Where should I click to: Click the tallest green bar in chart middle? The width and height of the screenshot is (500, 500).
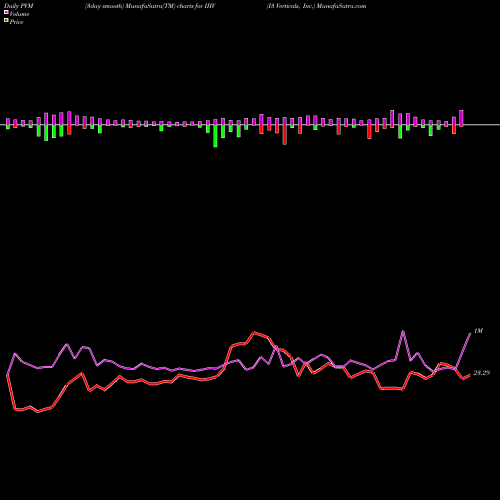click(x=215, y=136)
